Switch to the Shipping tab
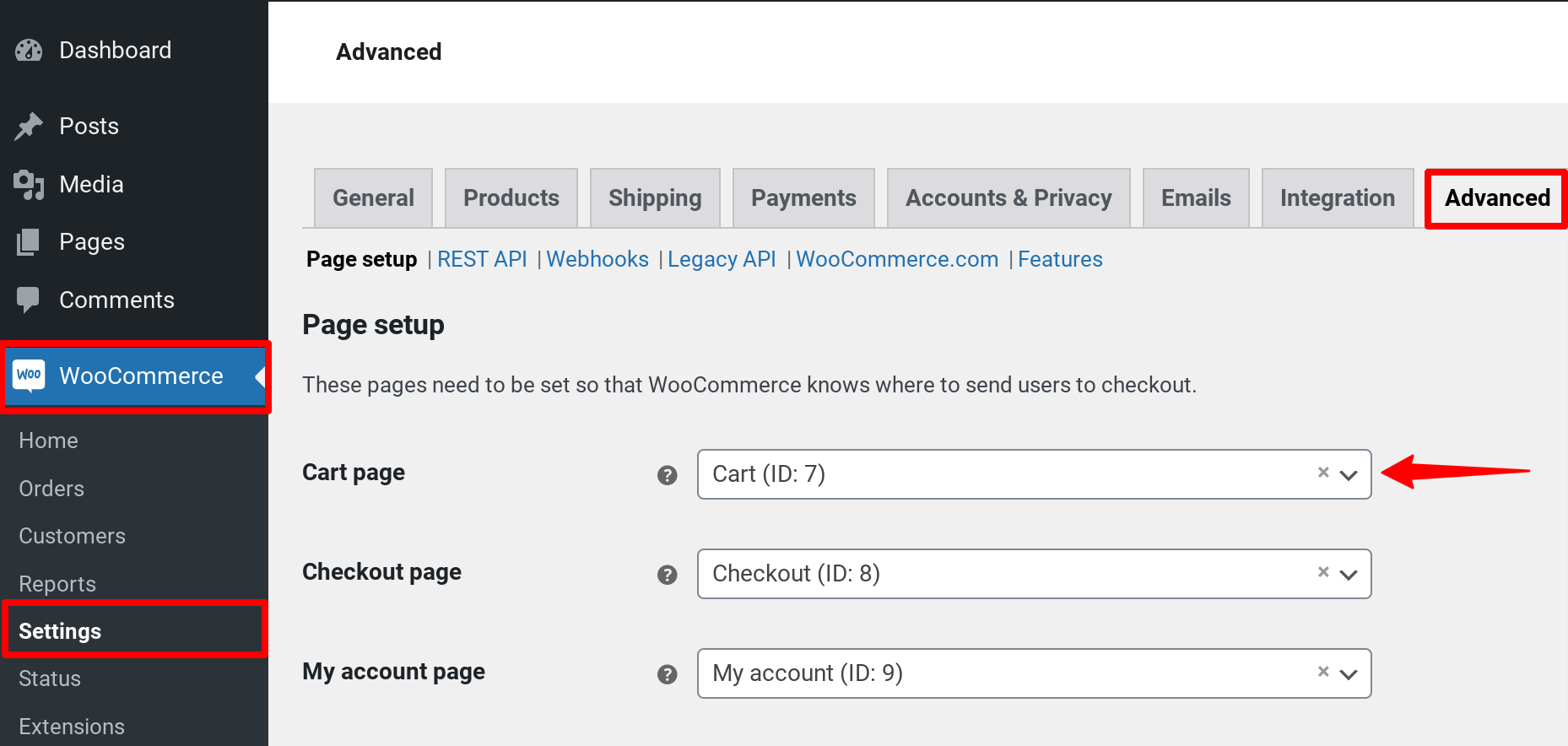1568x746 pixels. pyautogui.click(x=655, y=198)
